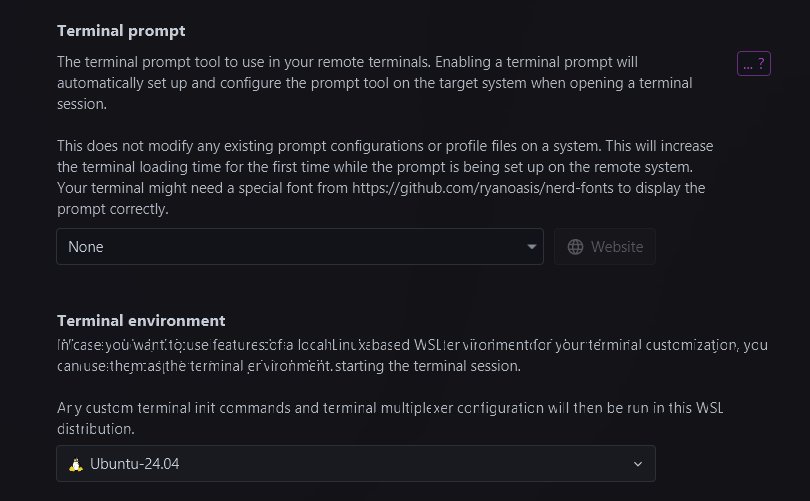Click the Terminal prompt heading
Screen dimensions: 810x501
coord(121,31)
